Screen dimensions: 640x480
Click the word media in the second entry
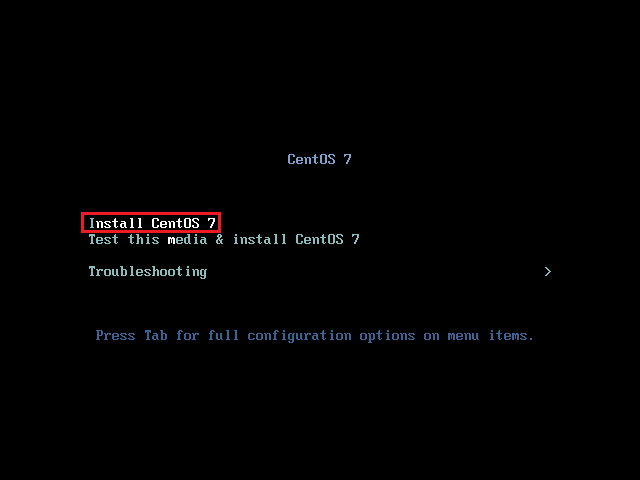coord(187,239)
